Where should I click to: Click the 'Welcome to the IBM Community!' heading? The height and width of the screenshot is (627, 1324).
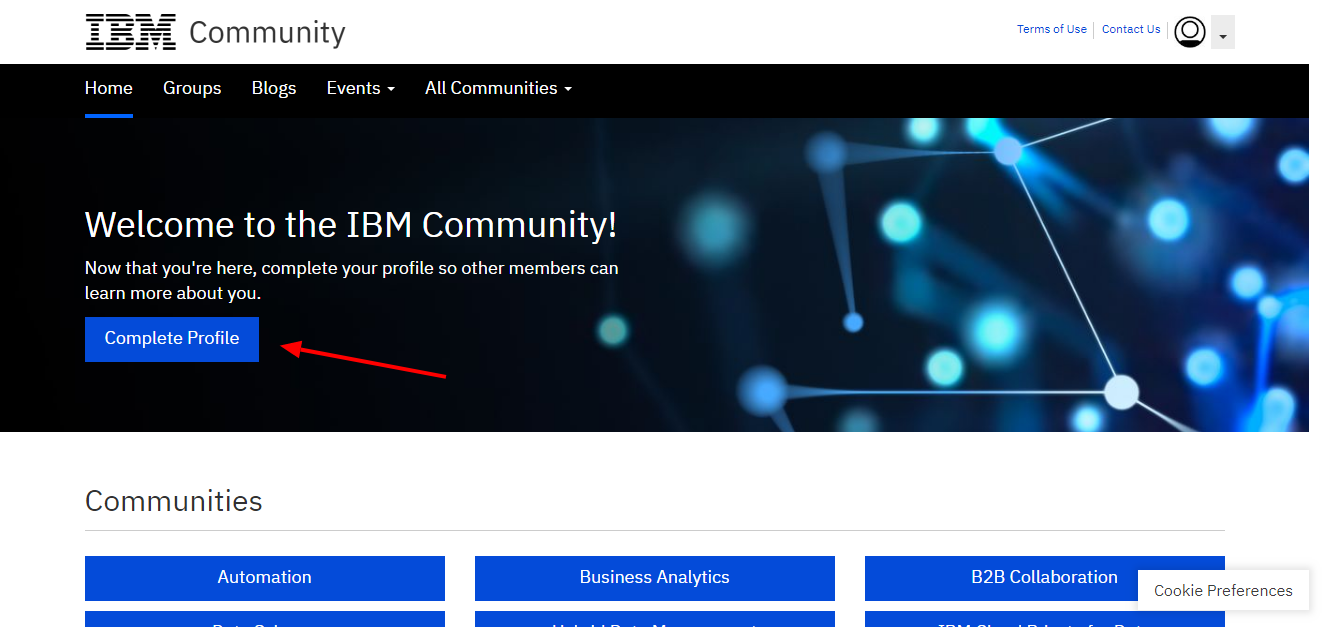(x=351, y=225)
